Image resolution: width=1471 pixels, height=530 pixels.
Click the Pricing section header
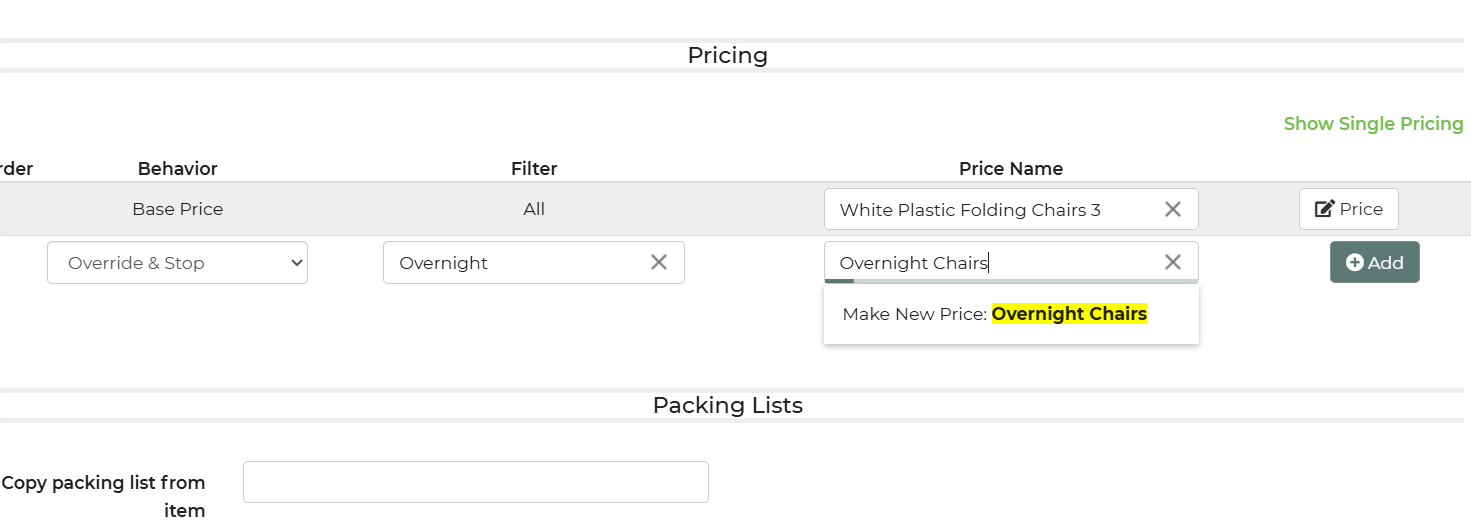(727, 55)
